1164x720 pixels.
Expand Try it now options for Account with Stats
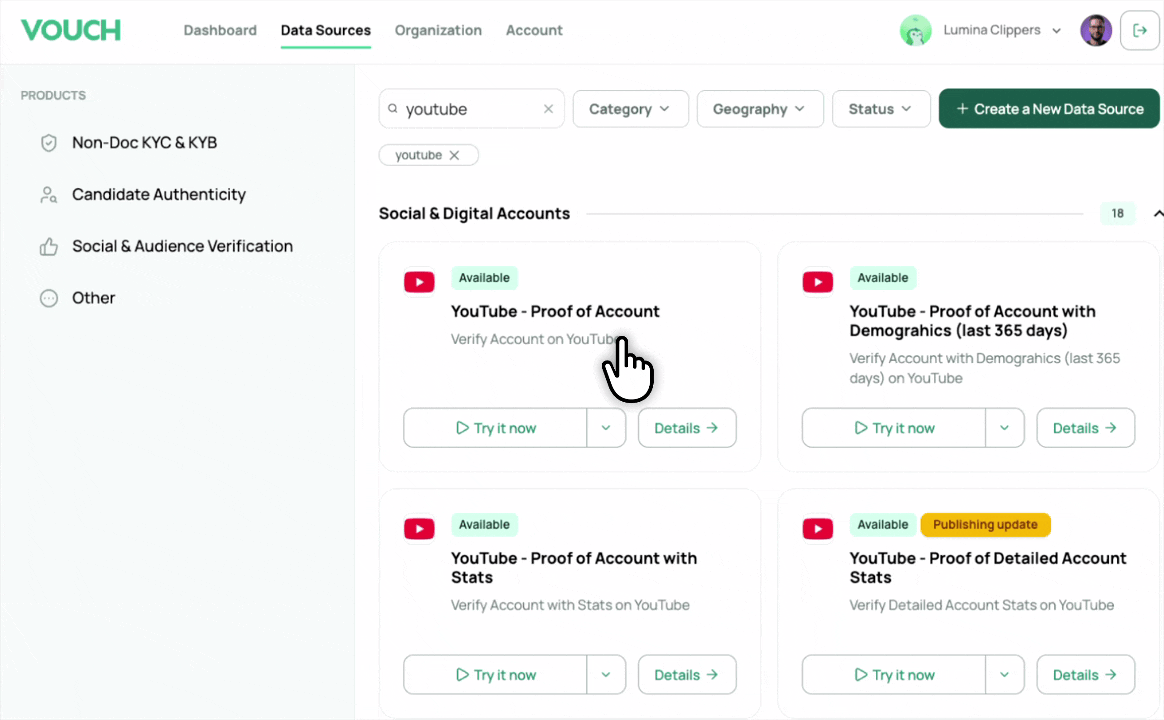tap(606, 675)
